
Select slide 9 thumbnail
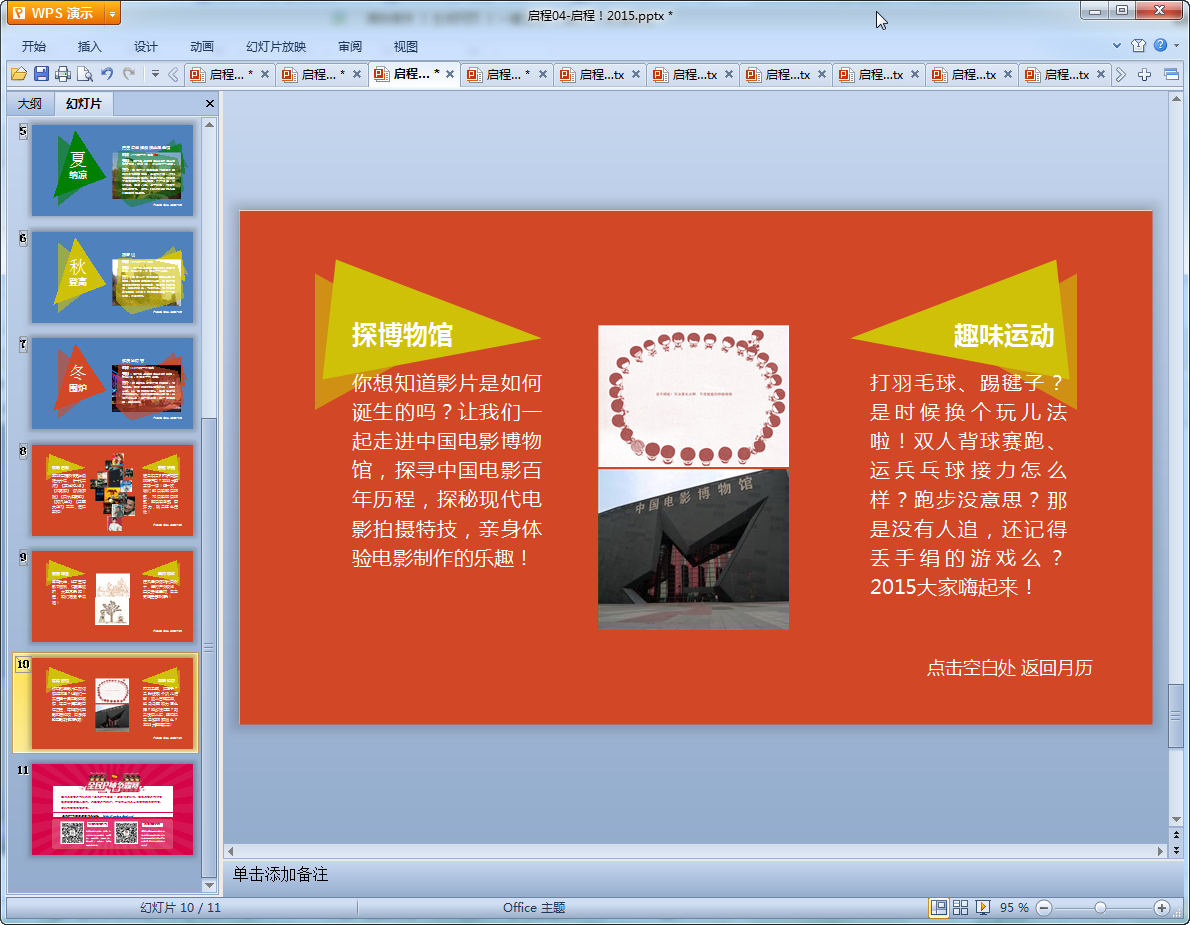(112, 596)
